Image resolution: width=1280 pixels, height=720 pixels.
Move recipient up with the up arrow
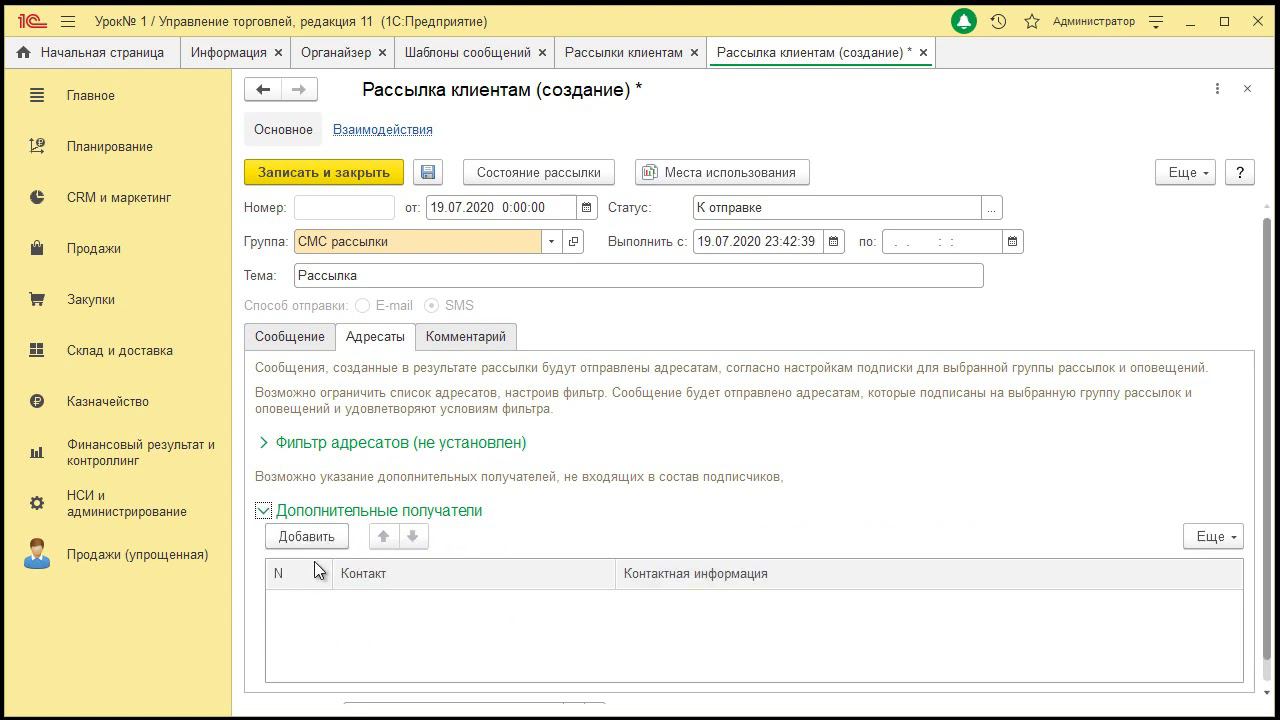[383, 537]
